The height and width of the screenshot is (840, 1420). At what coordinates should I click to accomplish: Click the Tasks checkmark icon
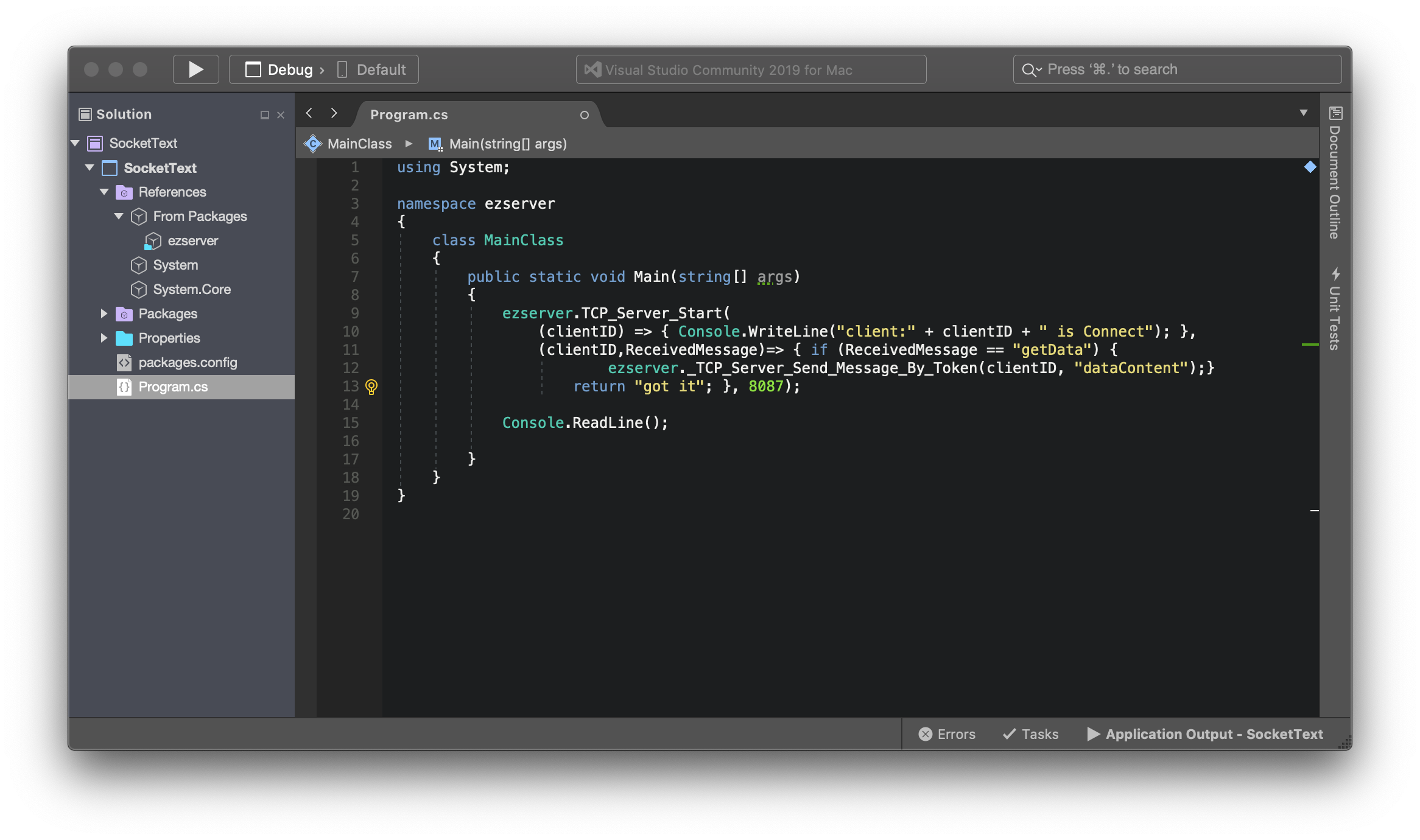pyautogui.click(x=1009, y=734)
